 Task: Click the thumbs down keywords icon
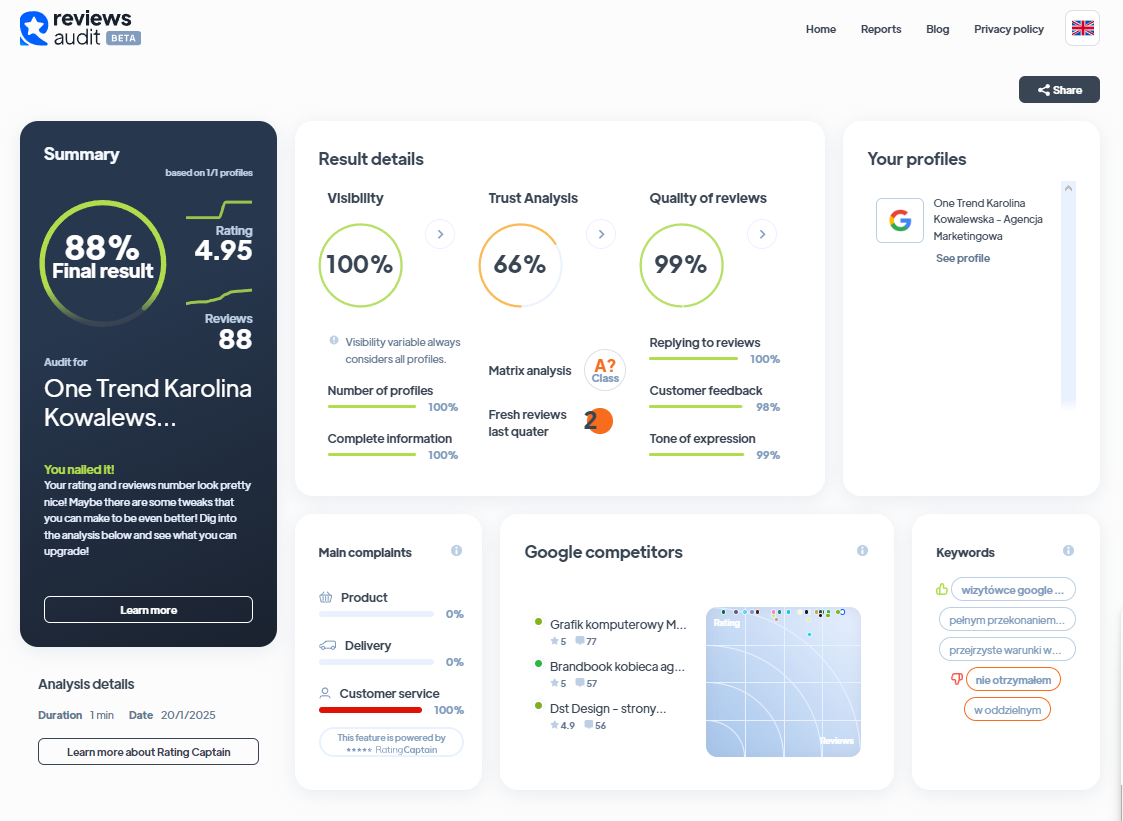tap(956, 679)
